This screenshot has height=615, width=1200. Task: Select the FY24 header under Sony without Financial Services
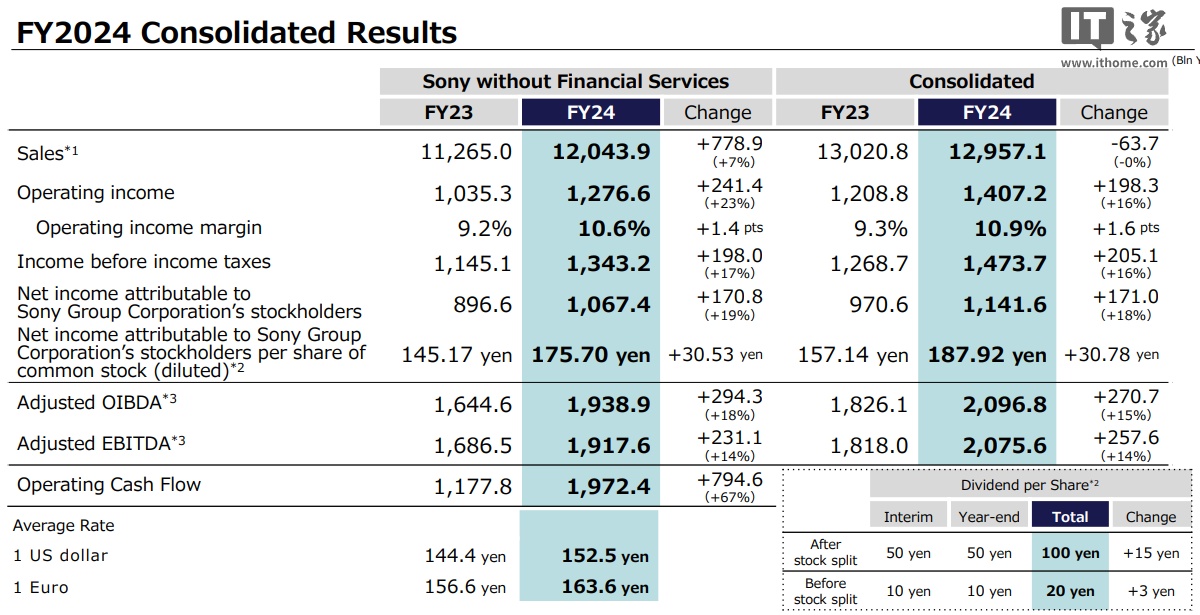point(590,112)
